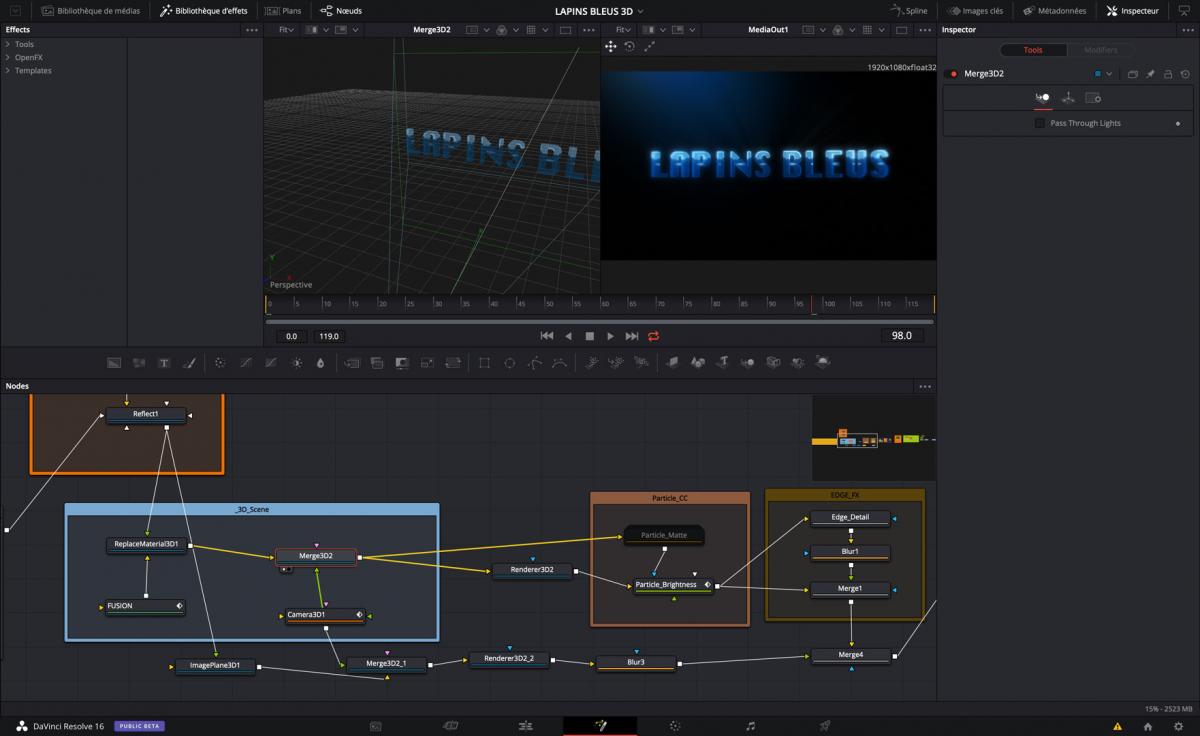
Task: Select the Paint brush tool
Action: click(x=189, y=362)
